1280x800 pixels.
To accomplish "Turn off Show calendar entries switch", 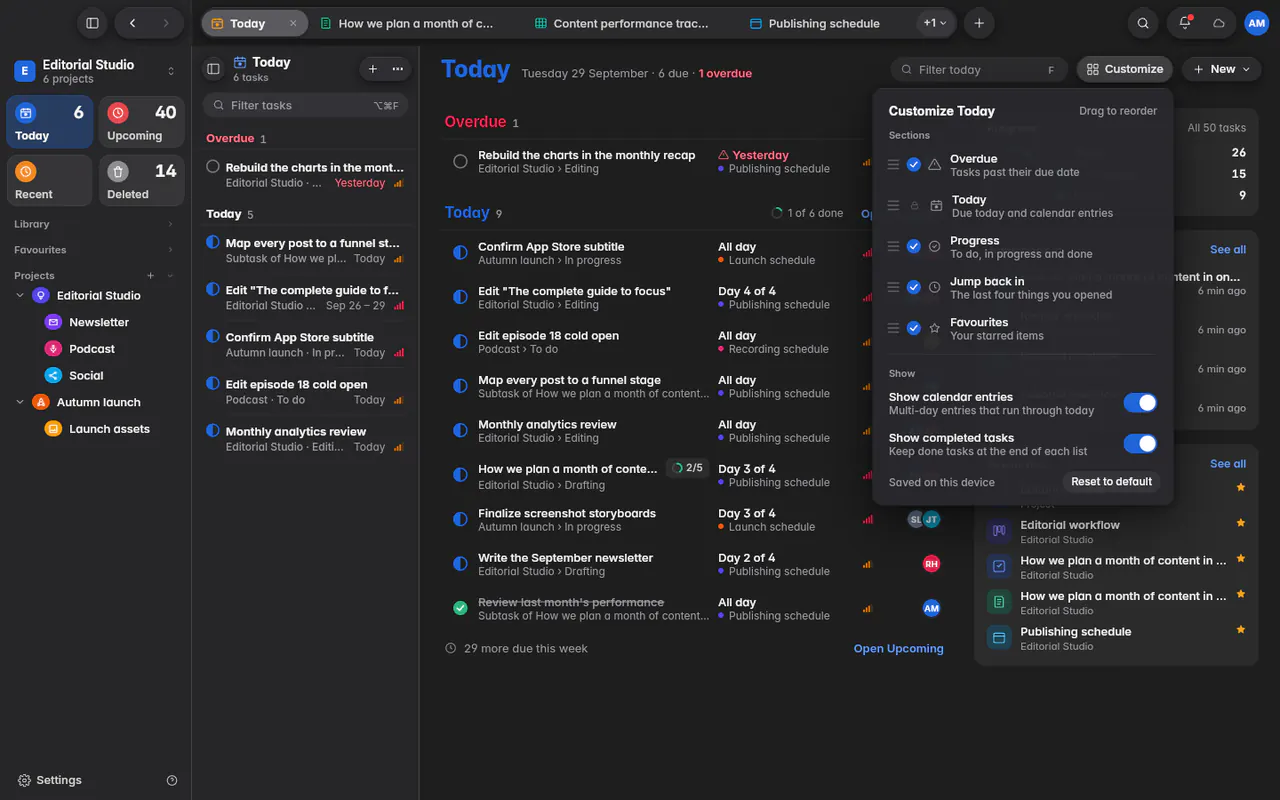I will [x=1140, y=403].
